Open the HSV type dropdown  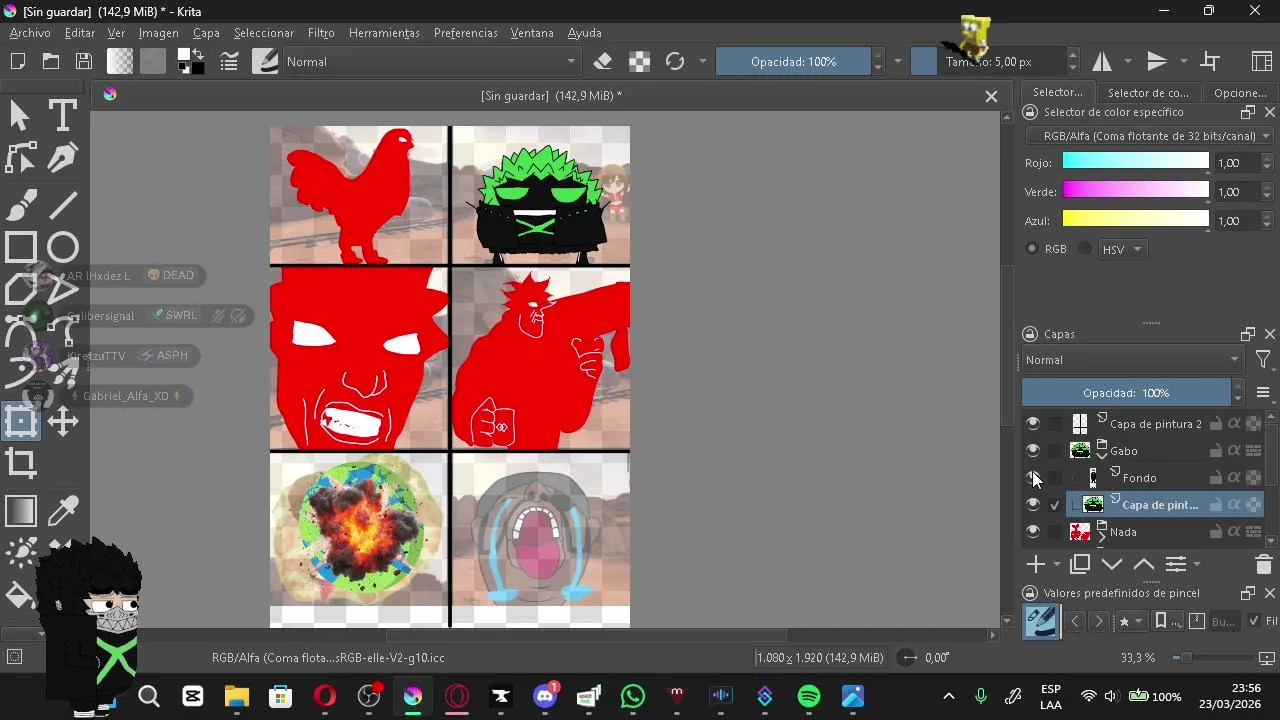coord(1122,249)
